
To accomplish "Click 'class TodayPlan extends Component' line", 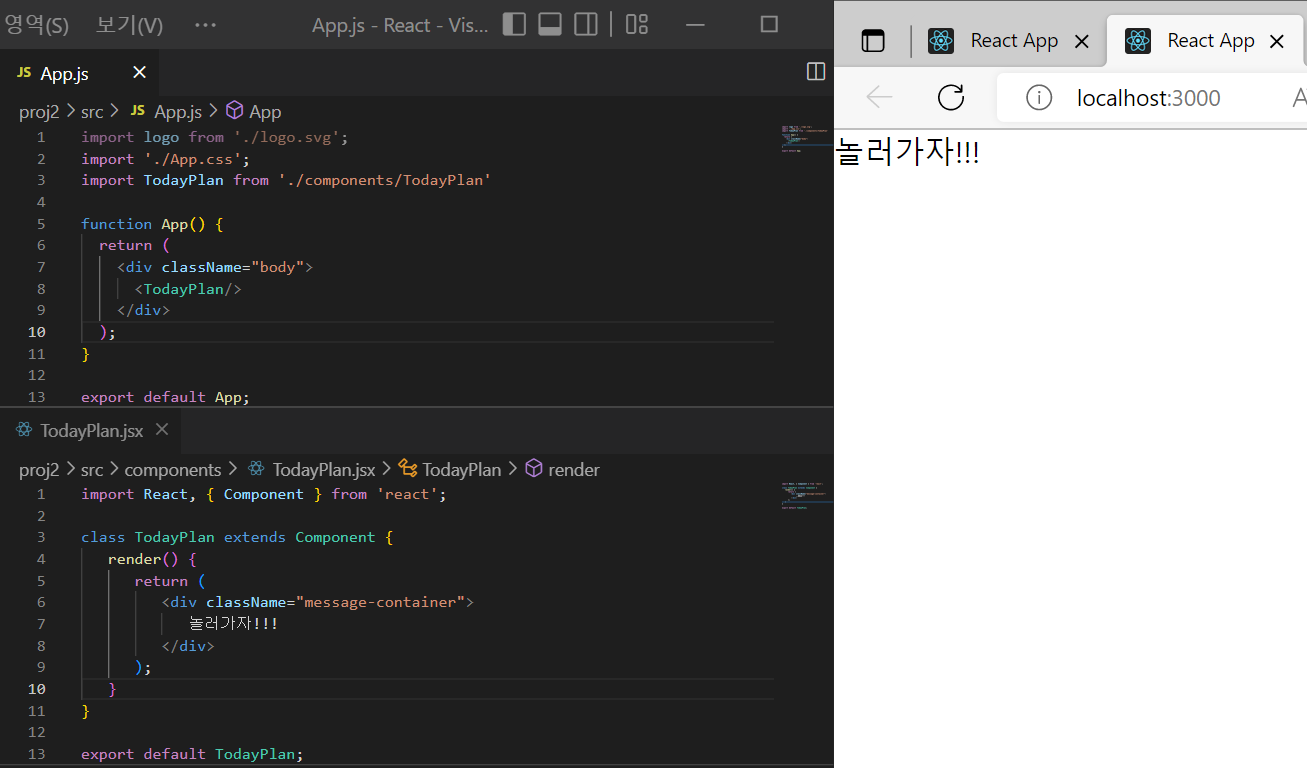I will (237, 537).
